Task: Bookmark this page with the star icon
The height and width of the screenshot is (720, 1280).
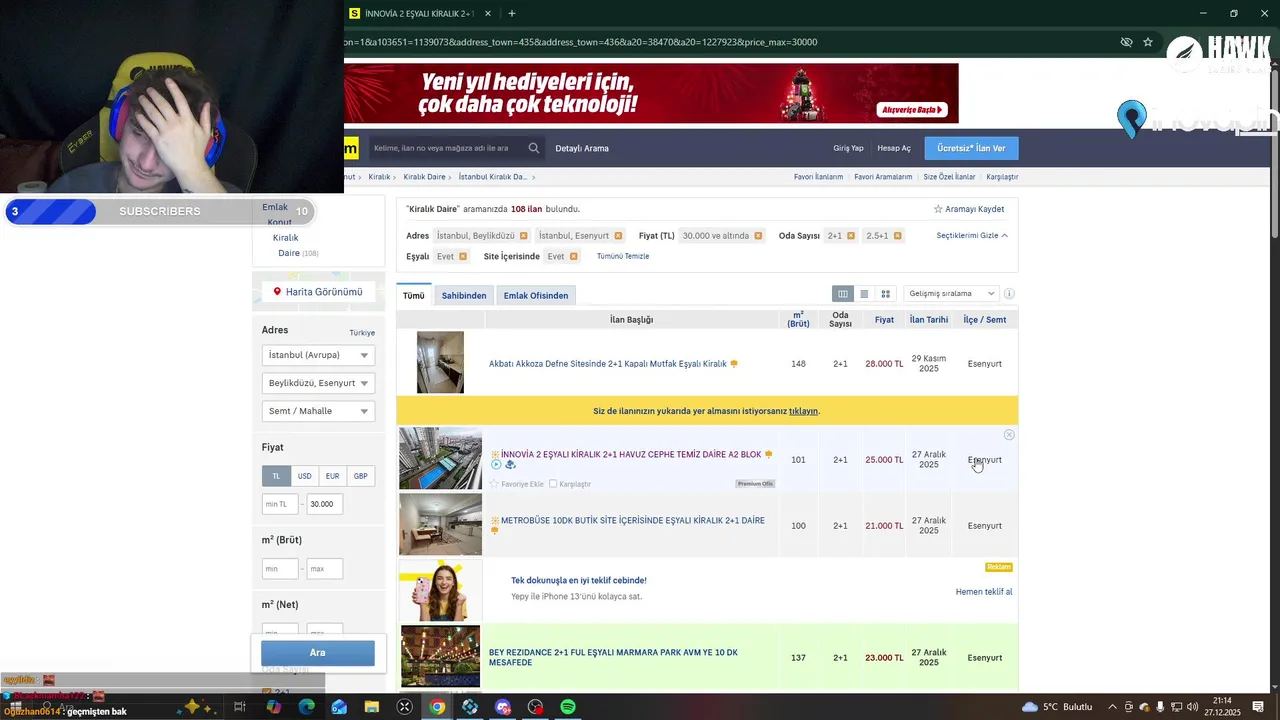Action: pyautogui.click(x=1148, y=42)
